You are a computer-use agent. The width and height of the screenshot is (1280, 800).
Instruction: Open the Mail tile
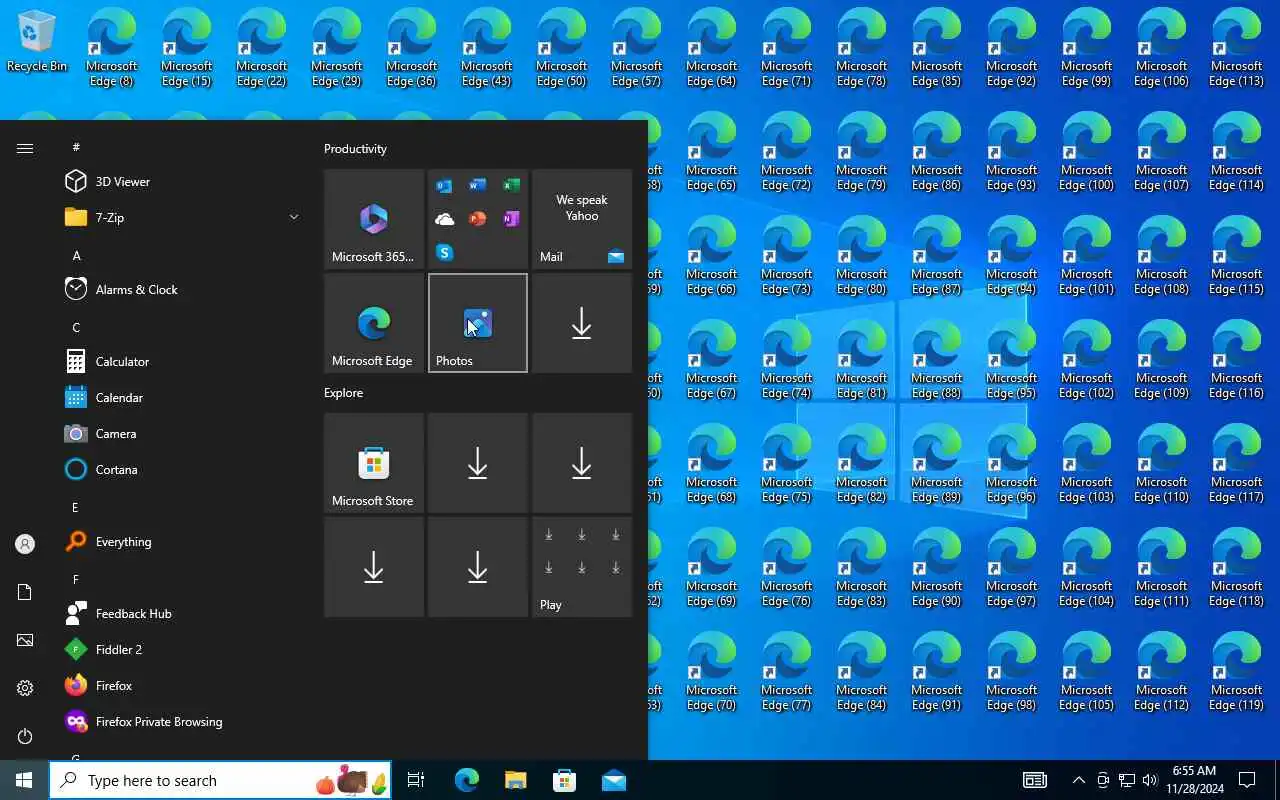pyautogui.click(x=582, y=219)
